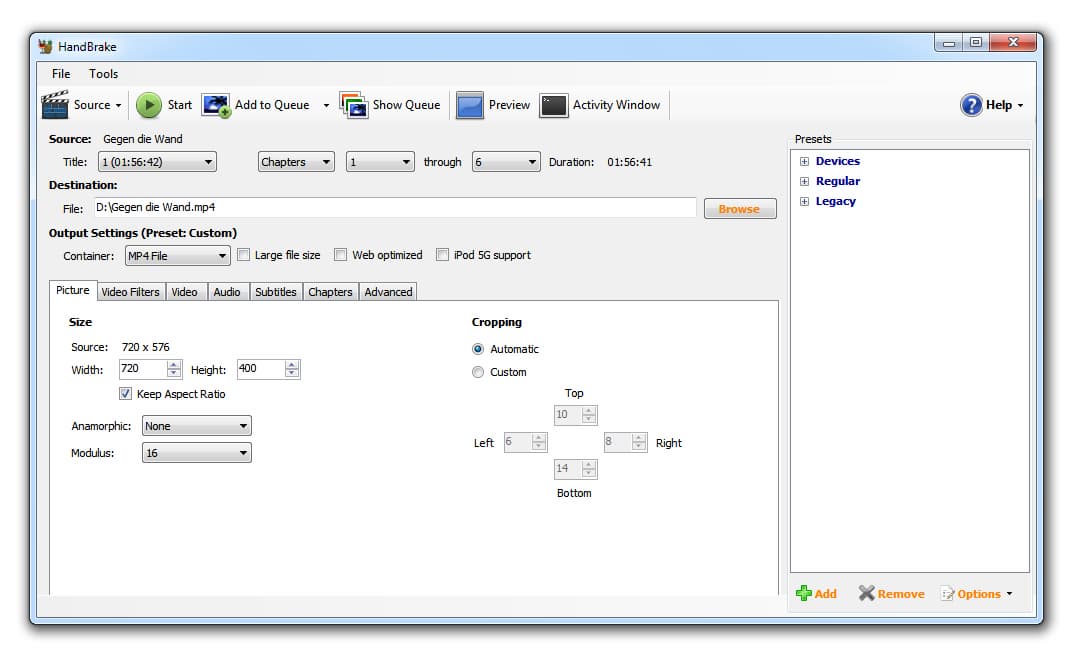This screenshot has width=1069, height=658.
Task: Click the Bottom crop stepper
Action: (589, 469)
